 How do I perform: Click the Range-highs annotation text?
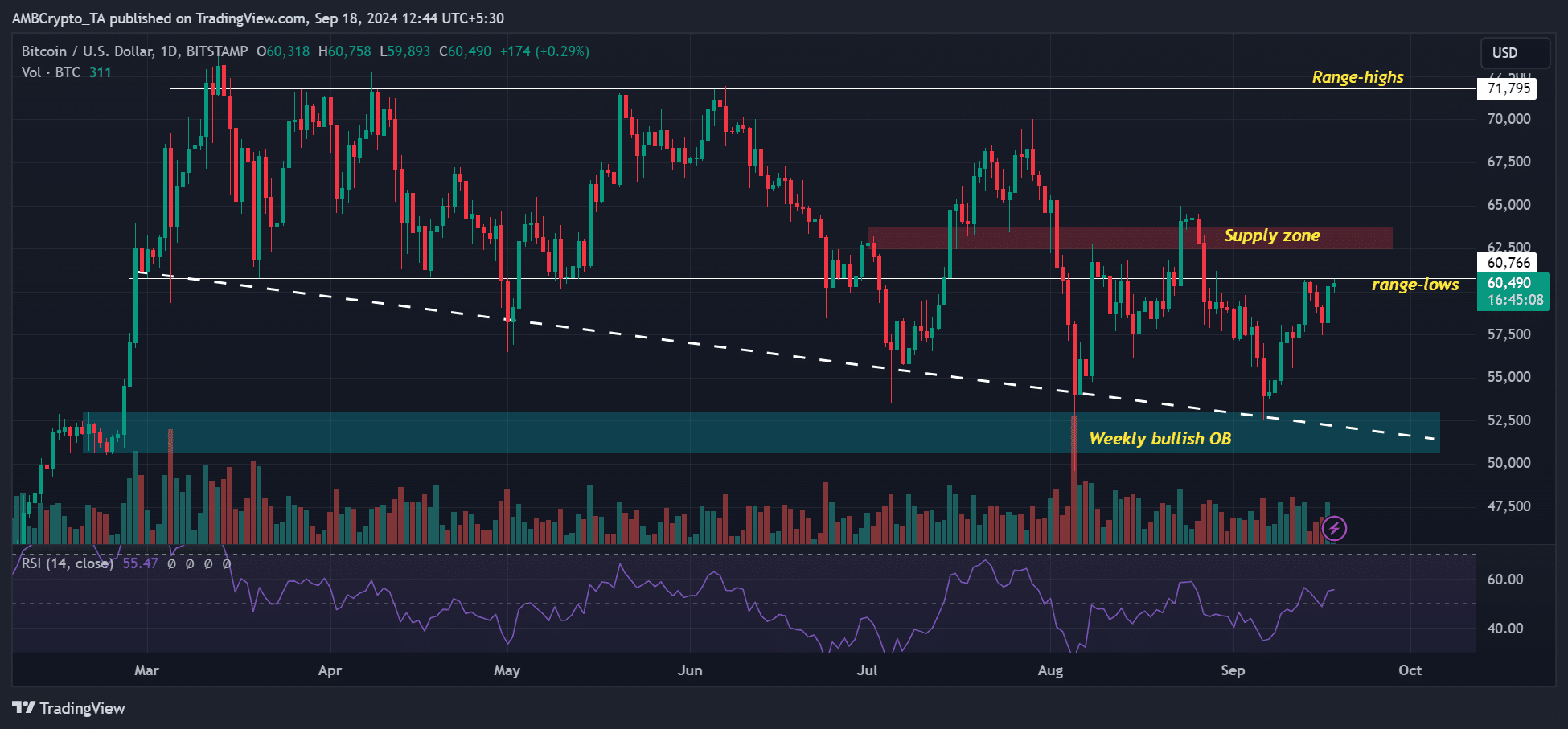click(1357, 77)
